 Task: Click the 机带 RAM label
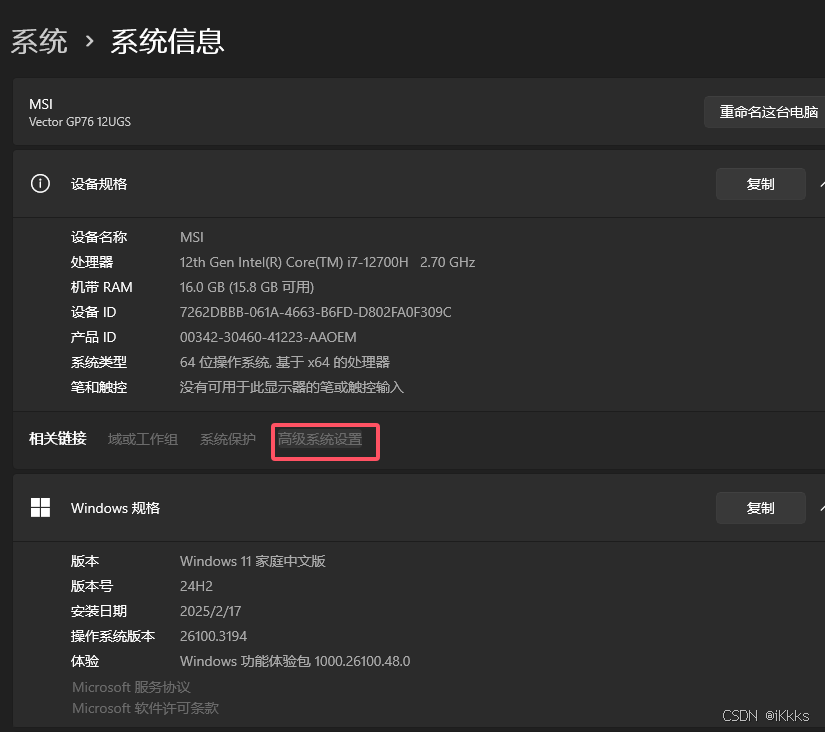102,287
